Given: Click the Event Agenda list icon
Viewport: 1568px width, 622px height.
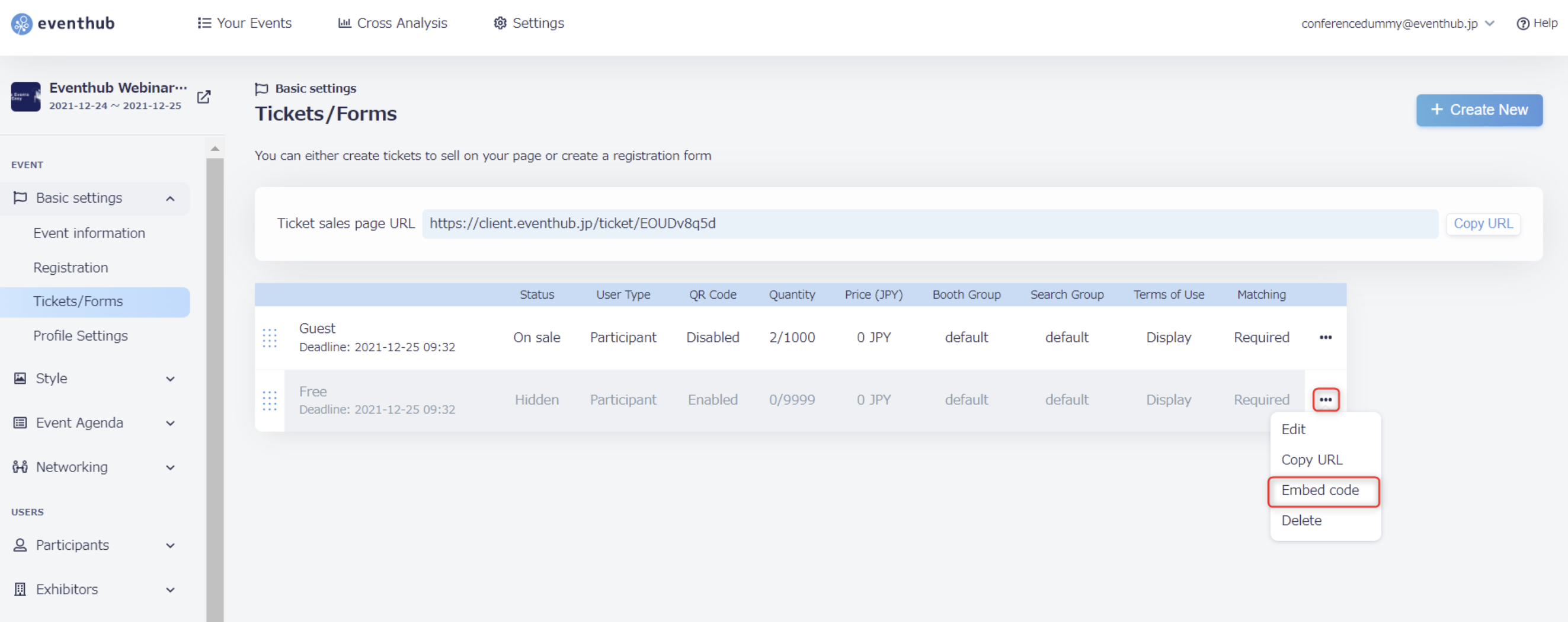Looking at the screenshot, I should [20, 422].
